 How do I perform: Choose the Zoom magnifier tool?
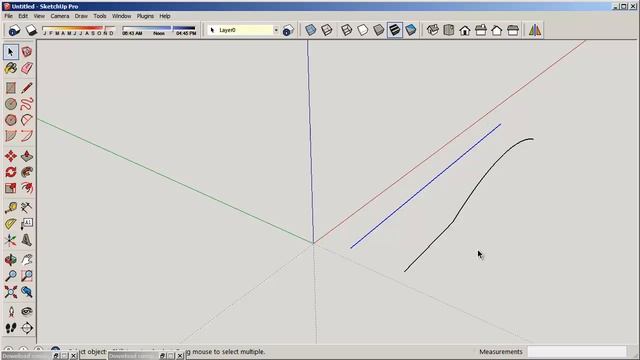11,276
